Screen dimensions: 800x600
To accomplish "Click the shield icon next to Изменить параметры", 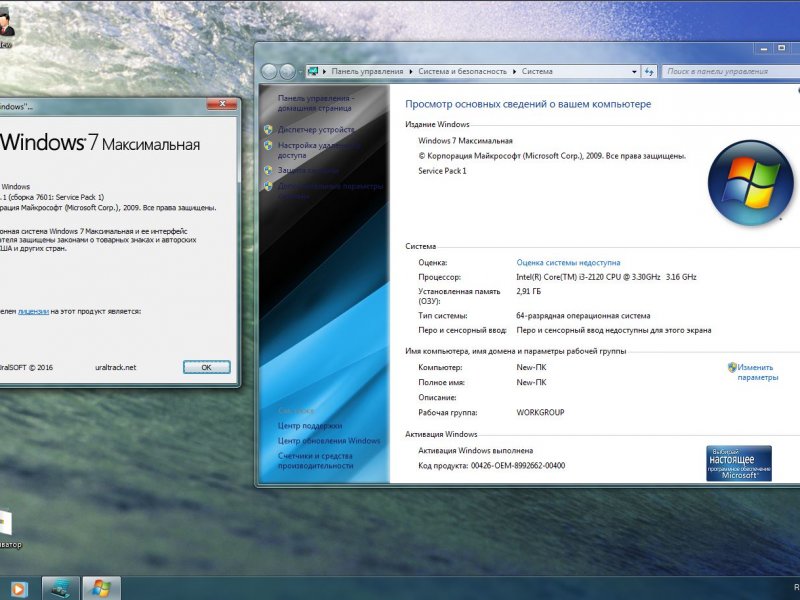I will (732, 367).
